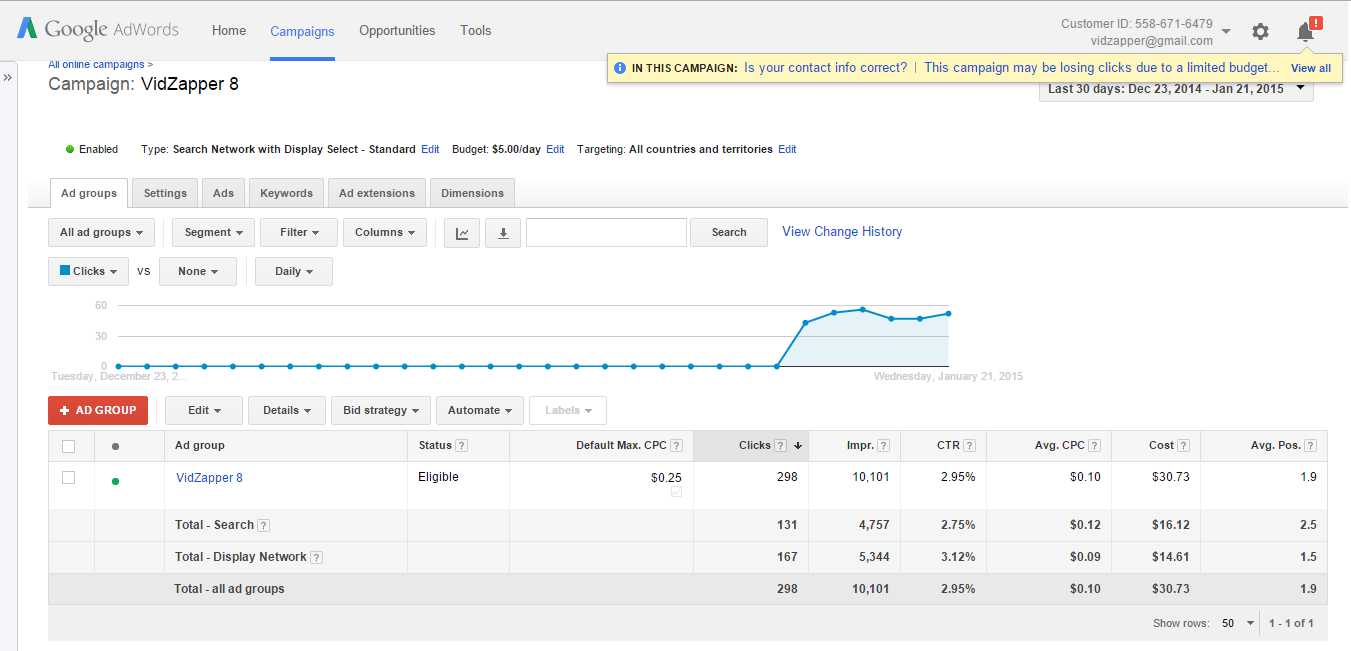Click the Clicks column help icon
The height and width of the screenshot is (651, 1351).
point(780,446)
